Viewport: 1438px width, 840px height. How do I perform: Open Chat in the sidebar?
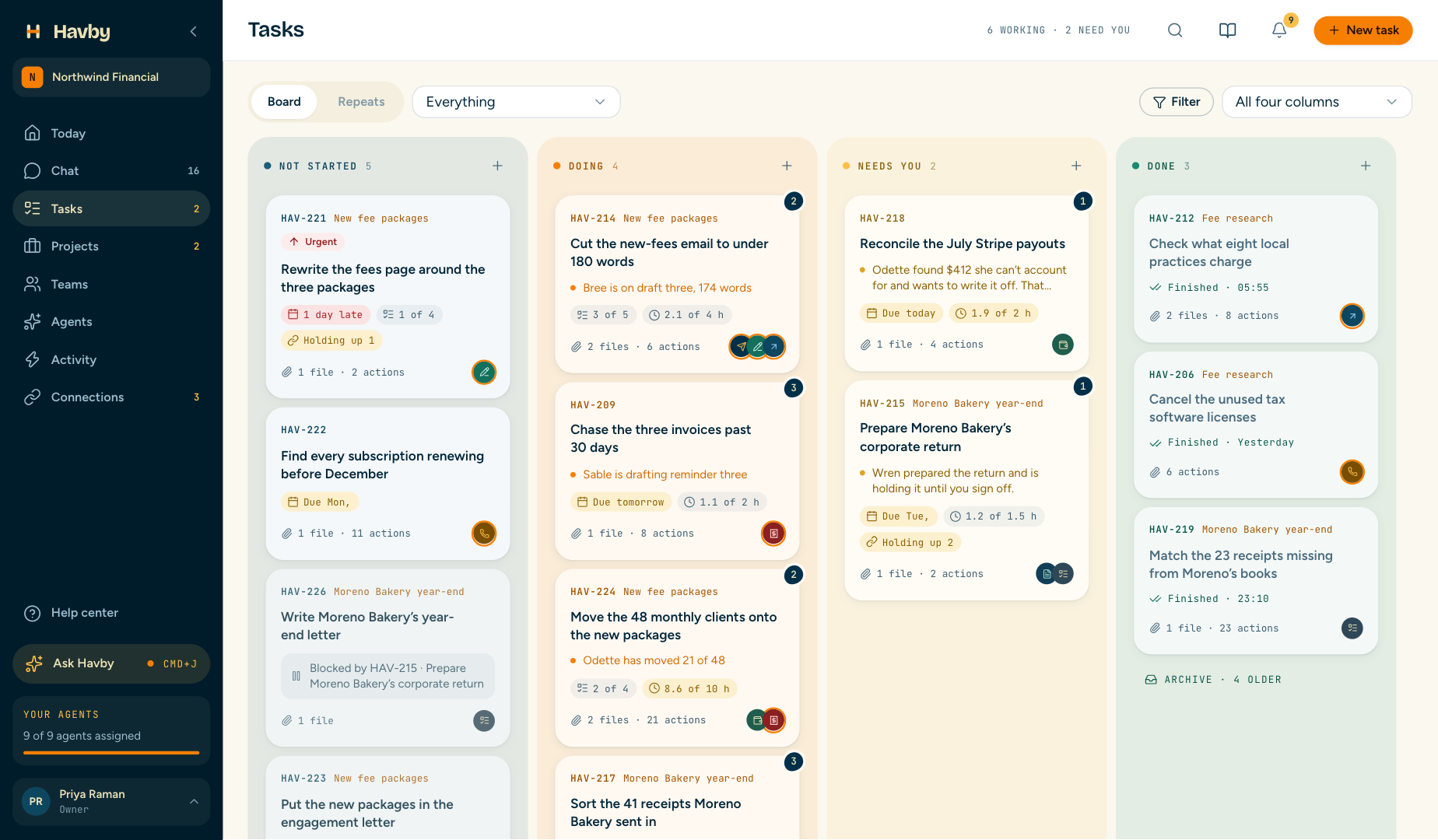click(111, 170)
